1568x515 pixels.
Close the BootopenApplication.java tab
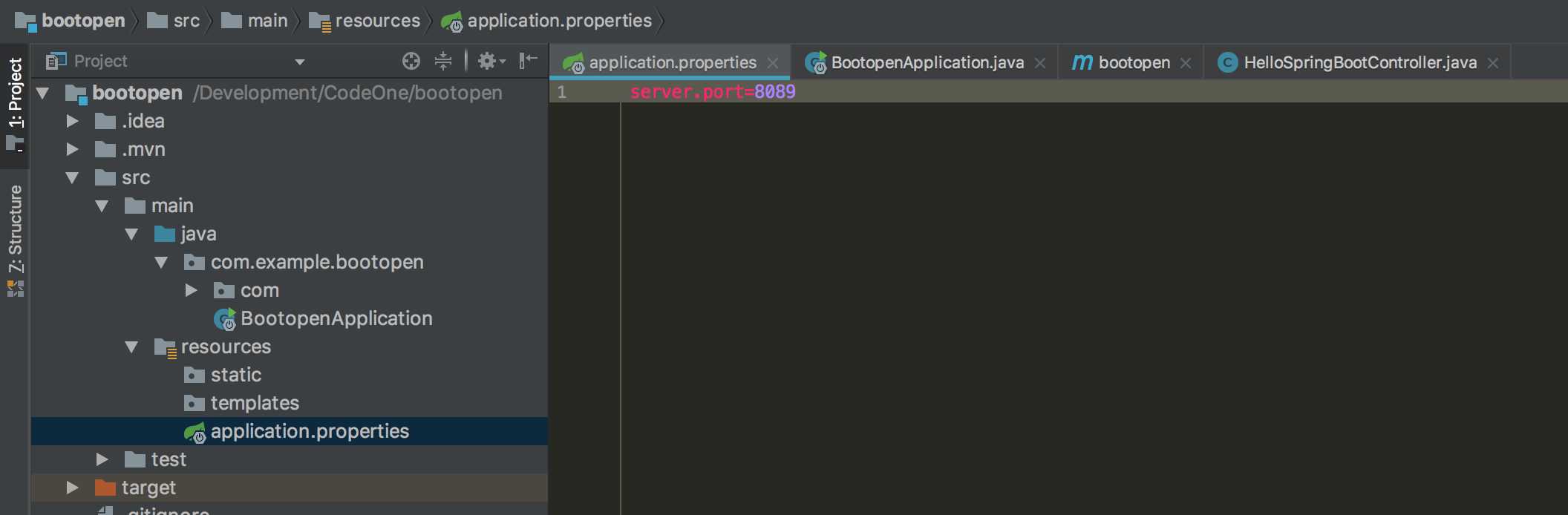pyautogui.click(x=1040, y=63)
